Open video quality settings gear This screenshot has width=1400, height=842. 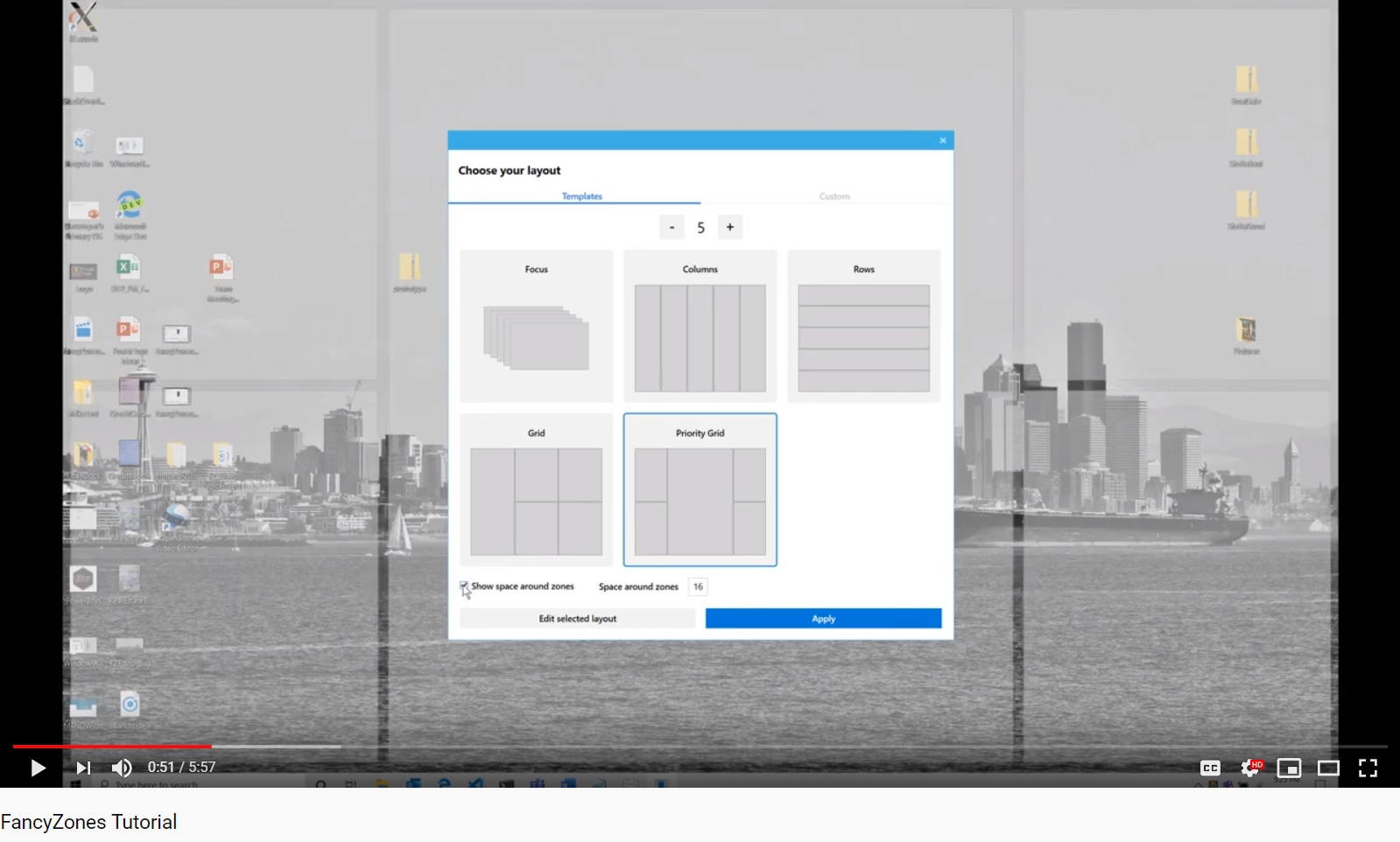pyautogui.click(x=1250, y=768)
